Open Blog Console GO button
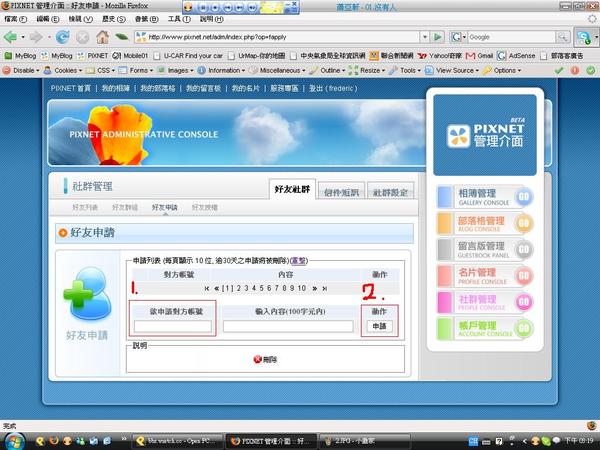Viewport: 600px width, 450px height. pyautogui.click(x=523, y=223)
